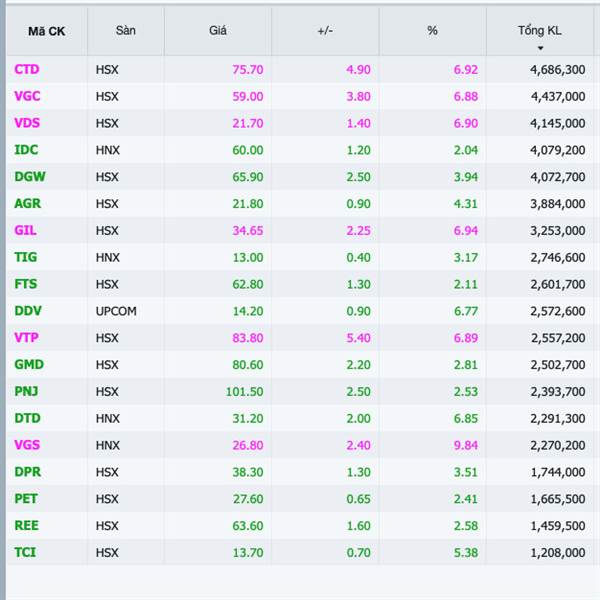Screen dimensions: 600x600
Task: Open the IDC stock ticker
Action: coord(26,150)
